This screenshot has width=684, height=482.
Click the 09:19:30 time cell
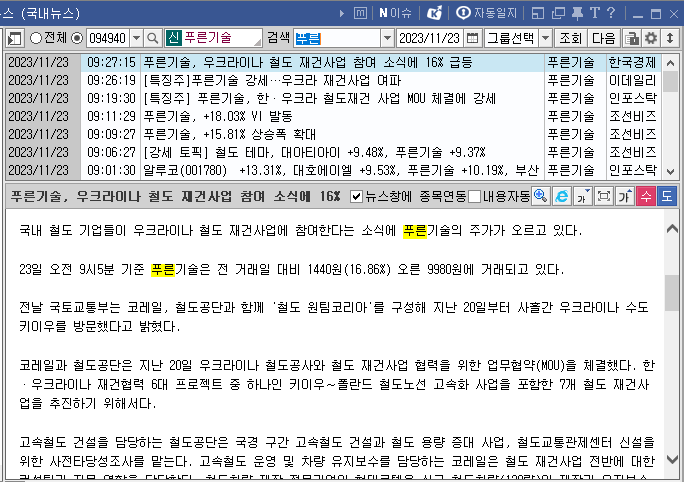coord(111,98)
